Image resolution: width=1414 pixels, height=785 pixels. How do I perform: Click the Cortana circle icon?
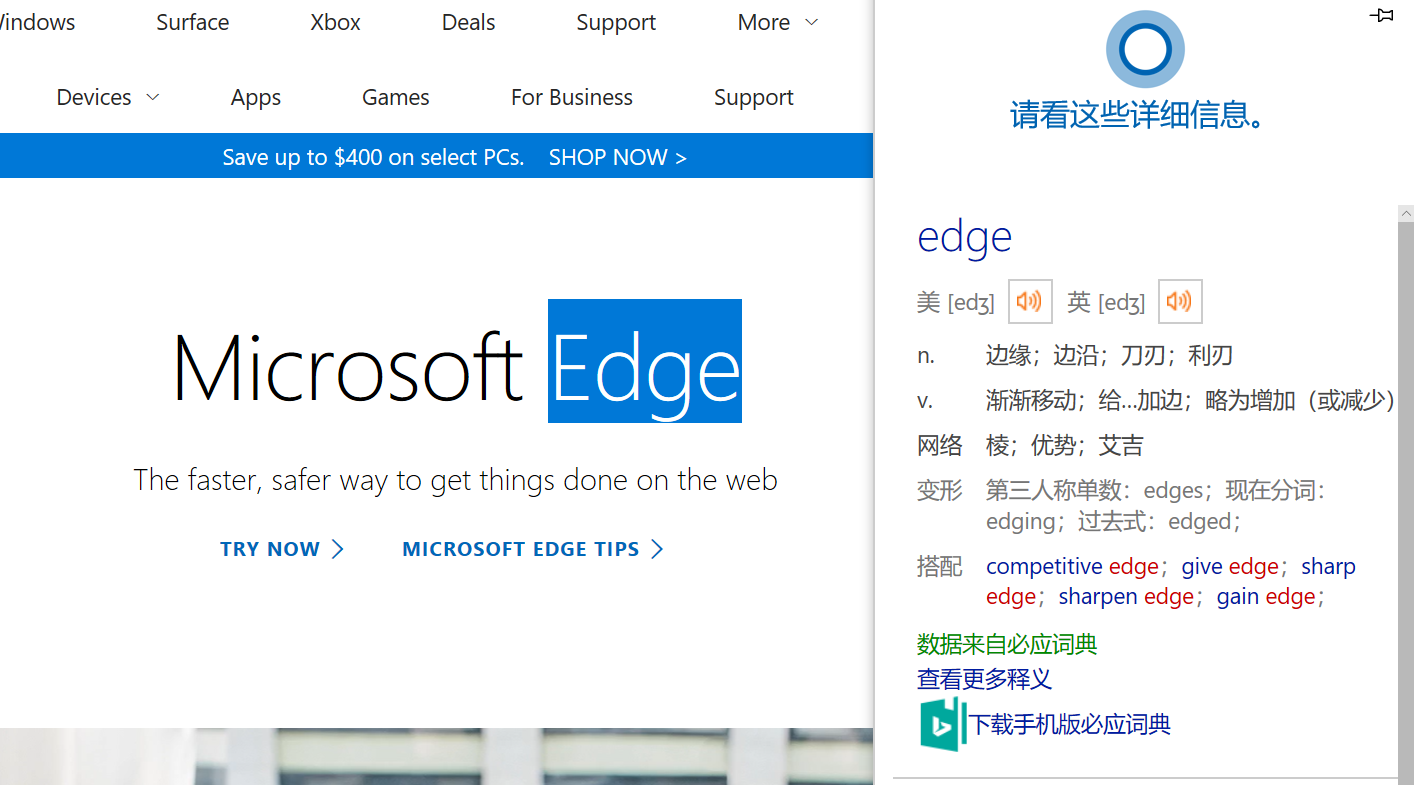point(1144,48)
